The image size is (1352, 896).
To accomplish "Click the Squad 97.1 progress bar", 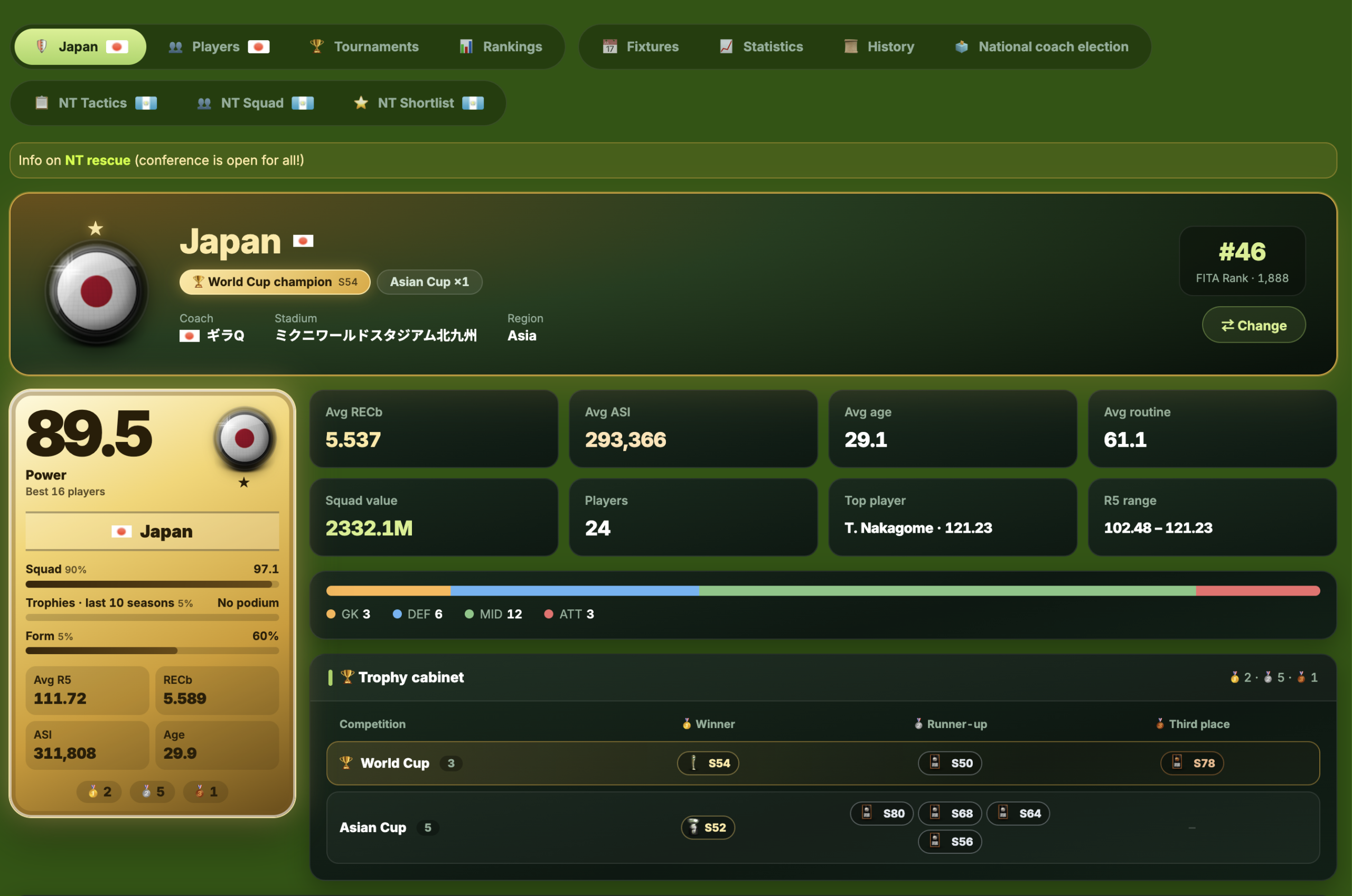I will tap(152, 584).
